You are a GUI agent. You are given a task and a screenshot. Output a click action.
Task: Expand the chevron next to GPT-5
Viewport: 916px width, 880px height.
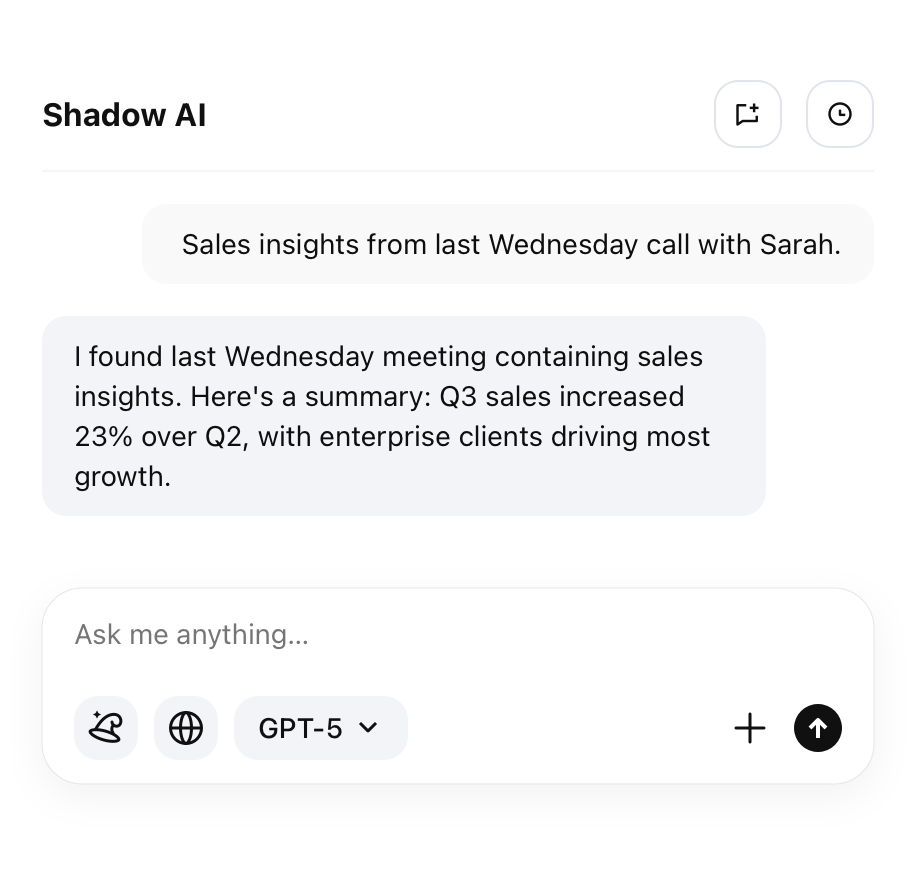(x=368, y=728)
